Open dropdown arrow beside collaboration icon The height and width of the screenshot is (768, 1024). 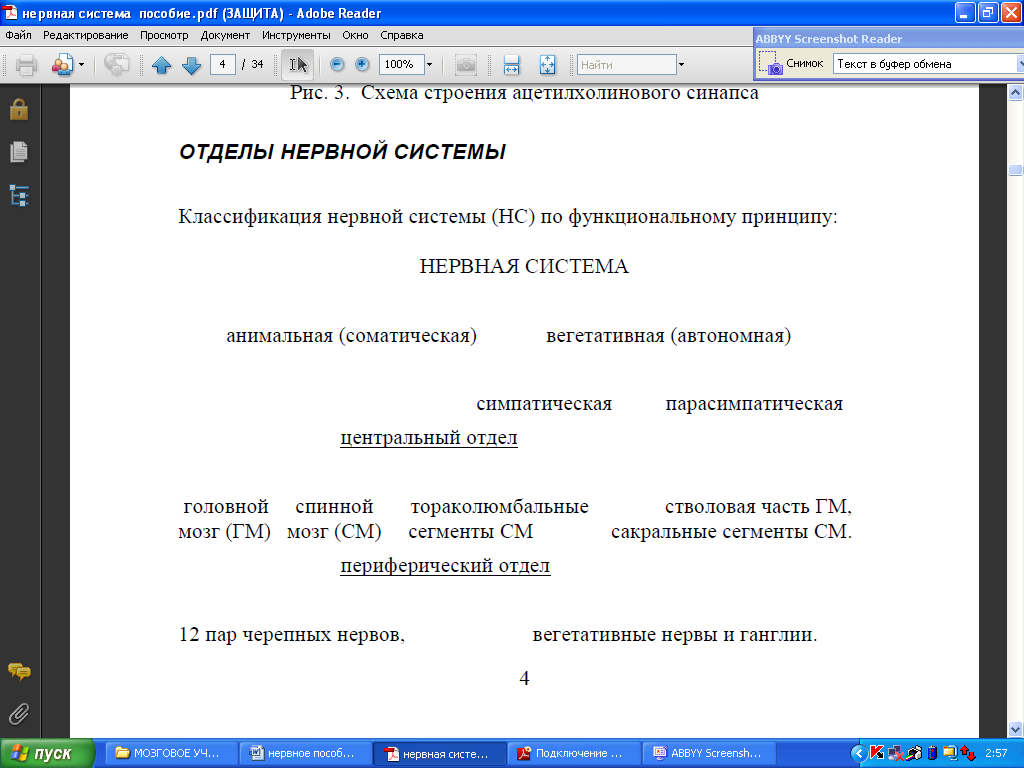click(82, 65)
